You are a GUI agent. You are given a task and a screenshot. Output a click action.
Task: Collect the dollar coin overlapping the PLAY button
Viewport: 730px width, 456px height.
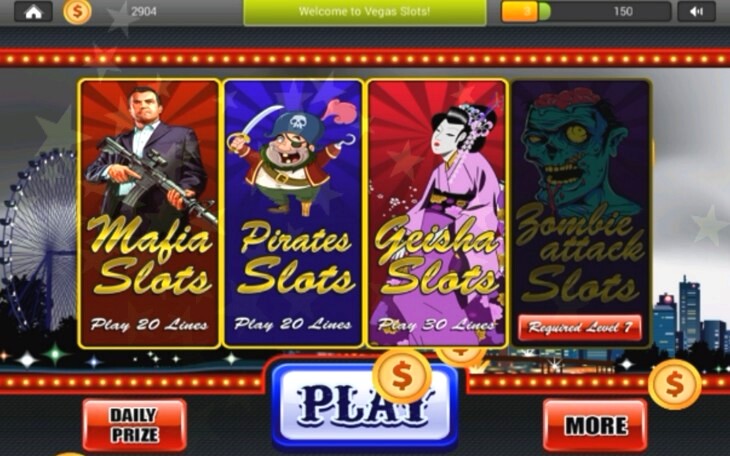point(402,376)
